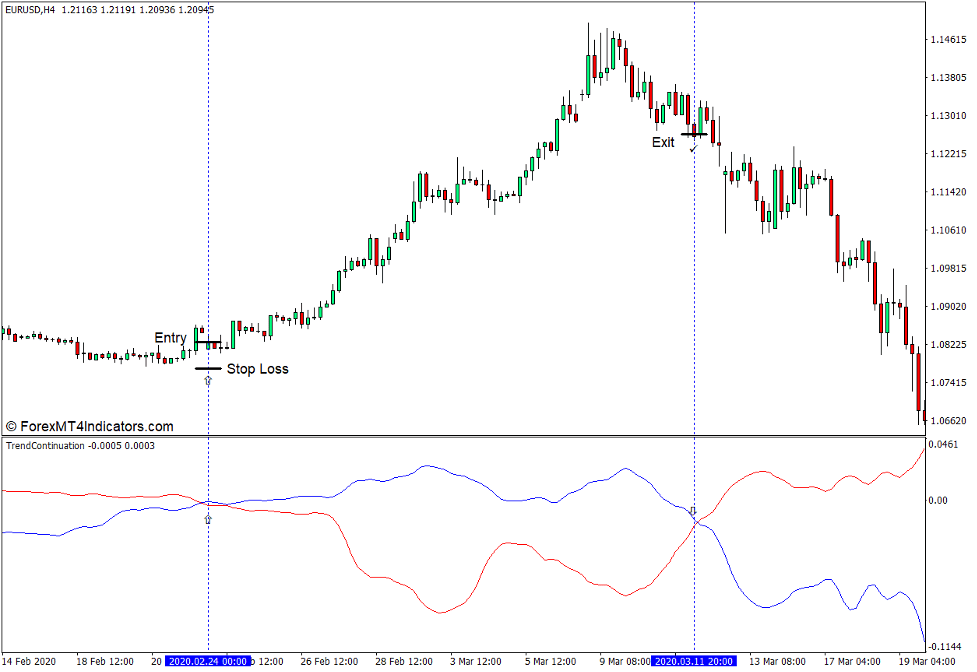Click the Stop Loss text label

point(257,369)
